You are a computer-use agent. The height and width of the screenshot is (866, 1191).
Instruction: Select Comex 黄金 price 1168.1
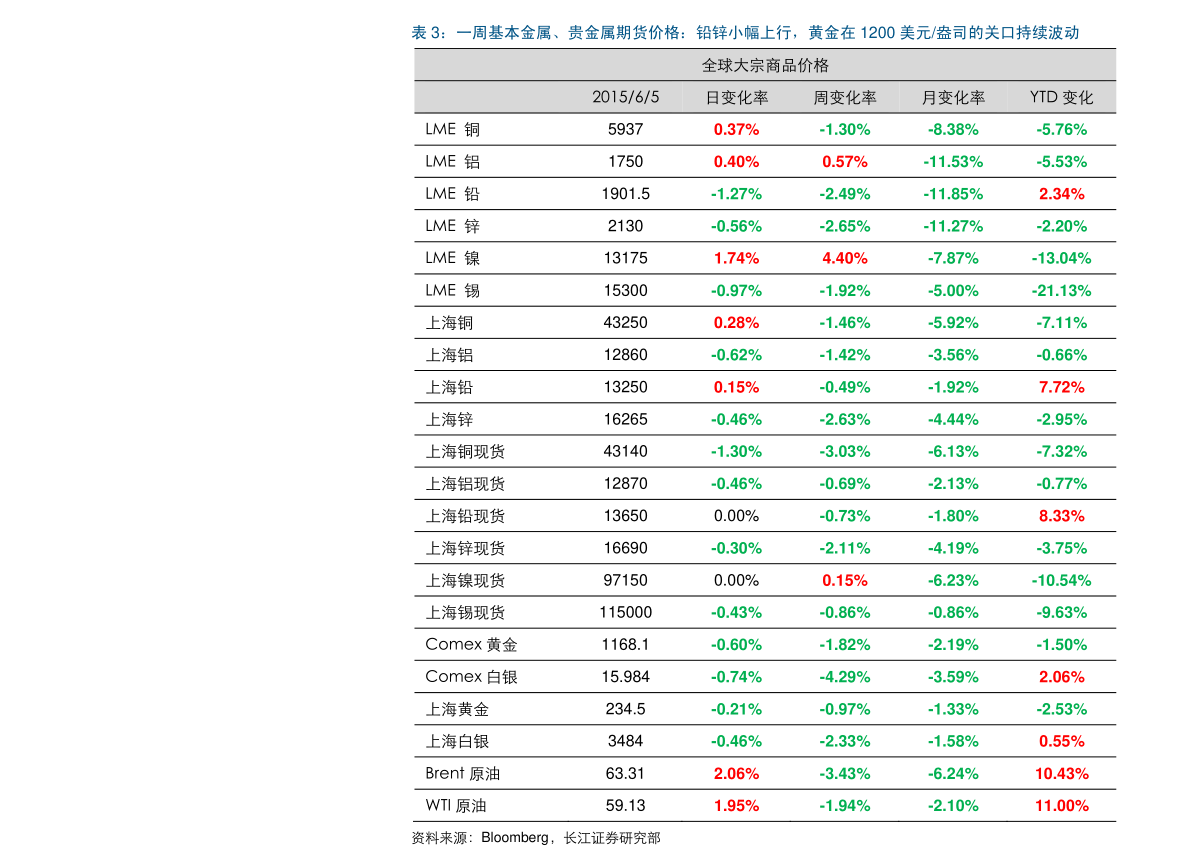[625, 645]
